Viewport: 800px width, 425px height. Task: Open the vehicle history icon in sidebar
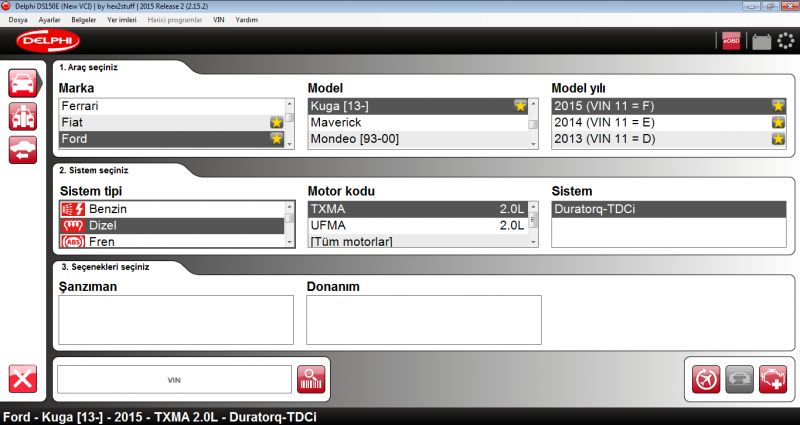pyautogui.click(x=22, y=149)
